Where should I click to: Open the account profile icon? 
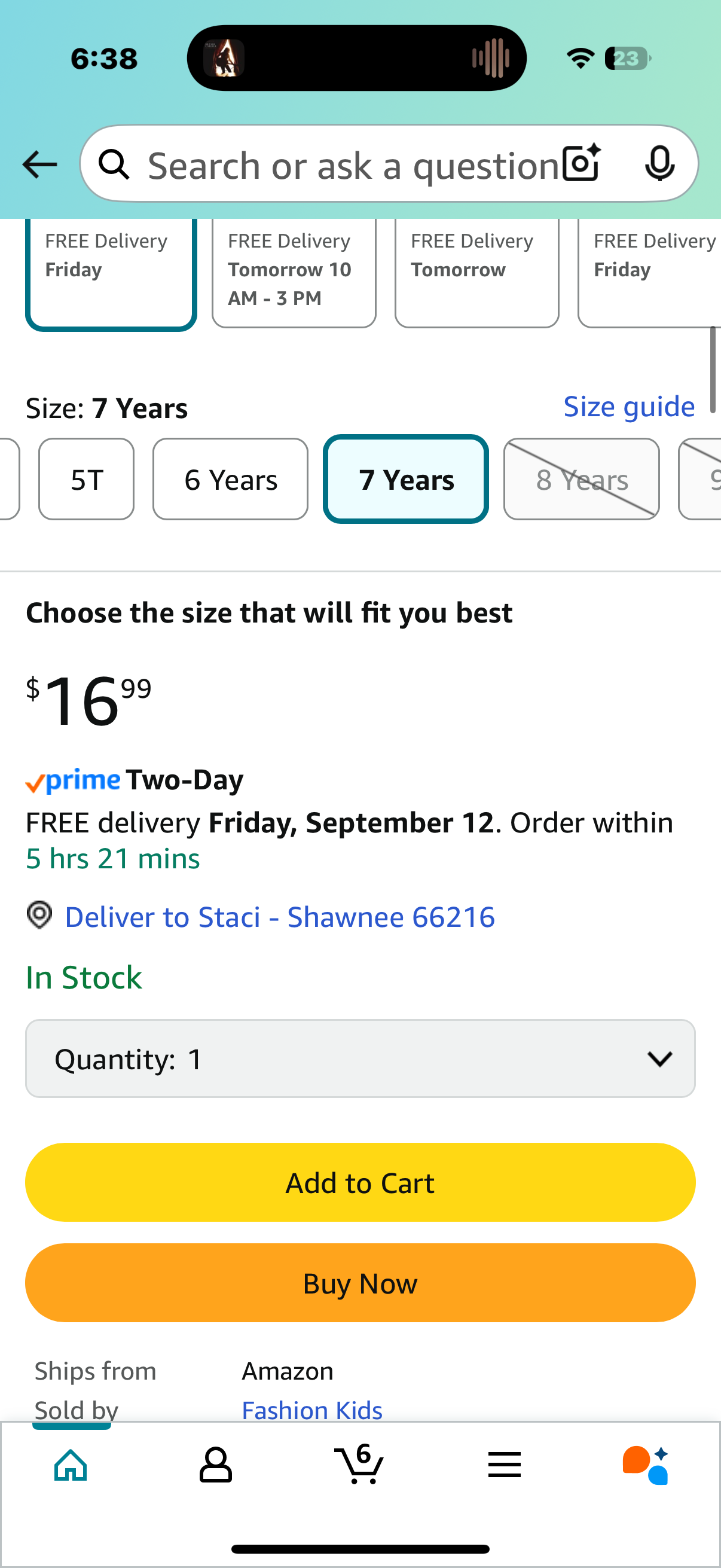click(216, 1465)
